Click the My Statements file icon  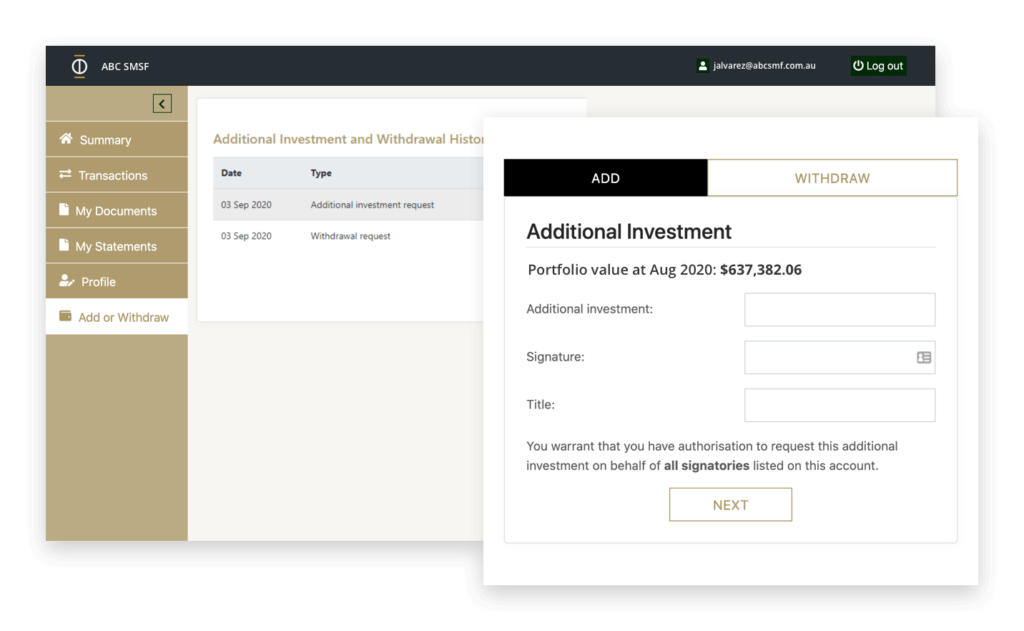(63, 245)
